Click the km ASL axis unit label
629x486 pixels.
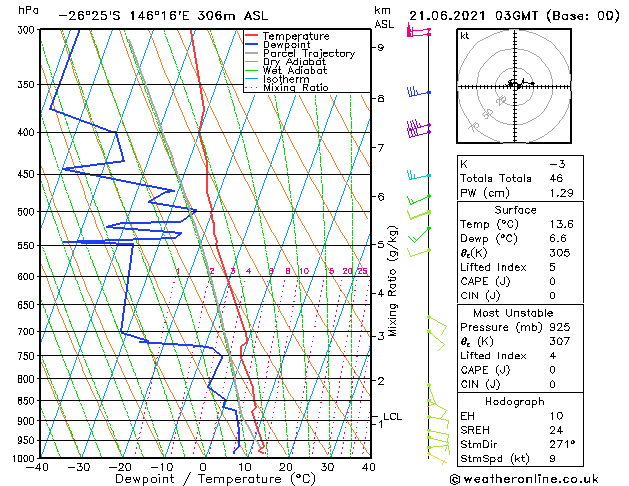click(383, 17)
